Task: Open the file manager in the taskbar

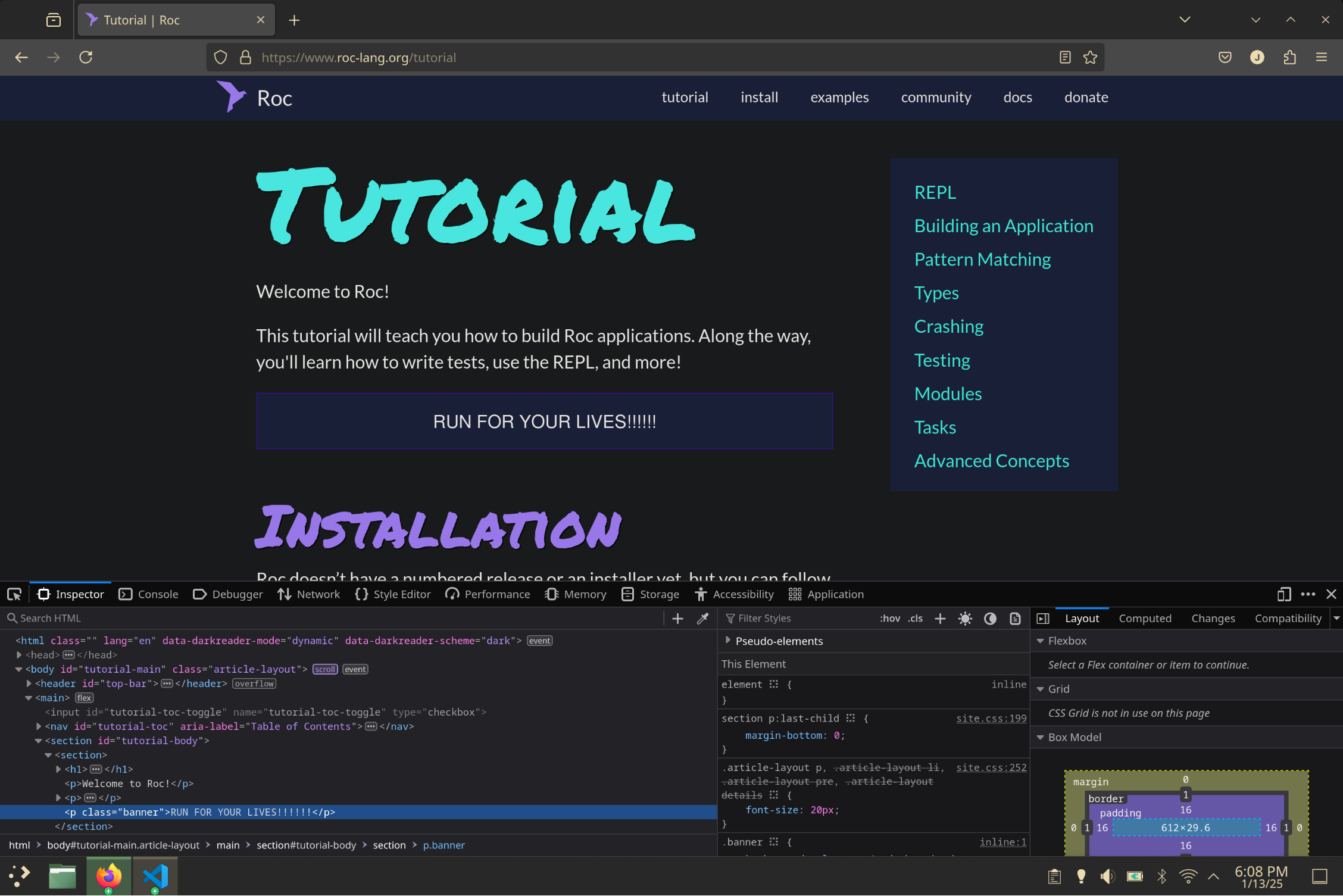Action: (62, 876)
